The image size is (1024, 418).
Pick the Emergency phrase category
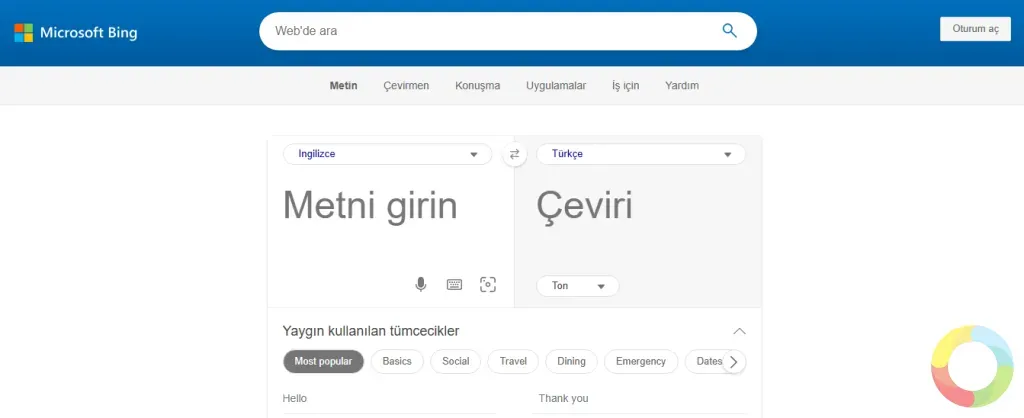point(641,361)
